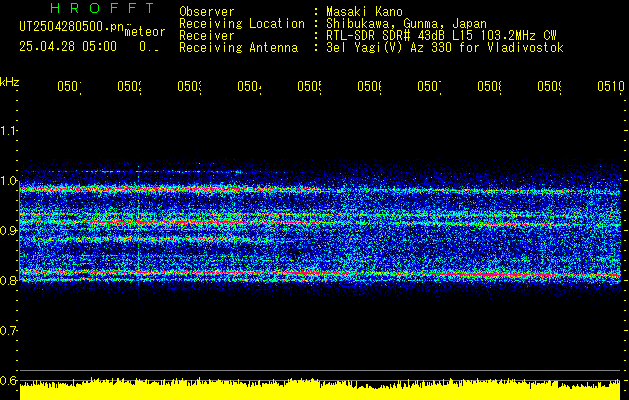
Task: Click the HROFFT title text
Action: click(102, 8)
